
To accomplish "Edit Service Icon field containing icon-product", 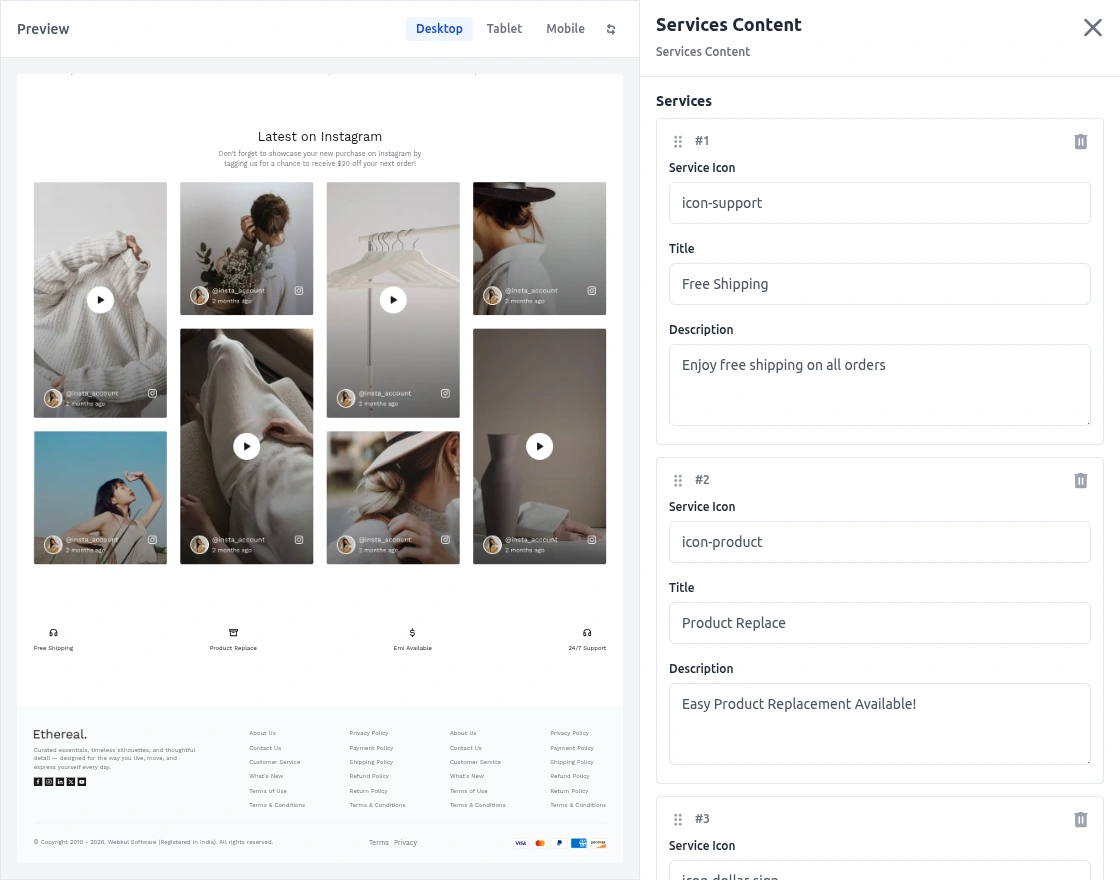I will pyautogui.click(x=879, y=542).
